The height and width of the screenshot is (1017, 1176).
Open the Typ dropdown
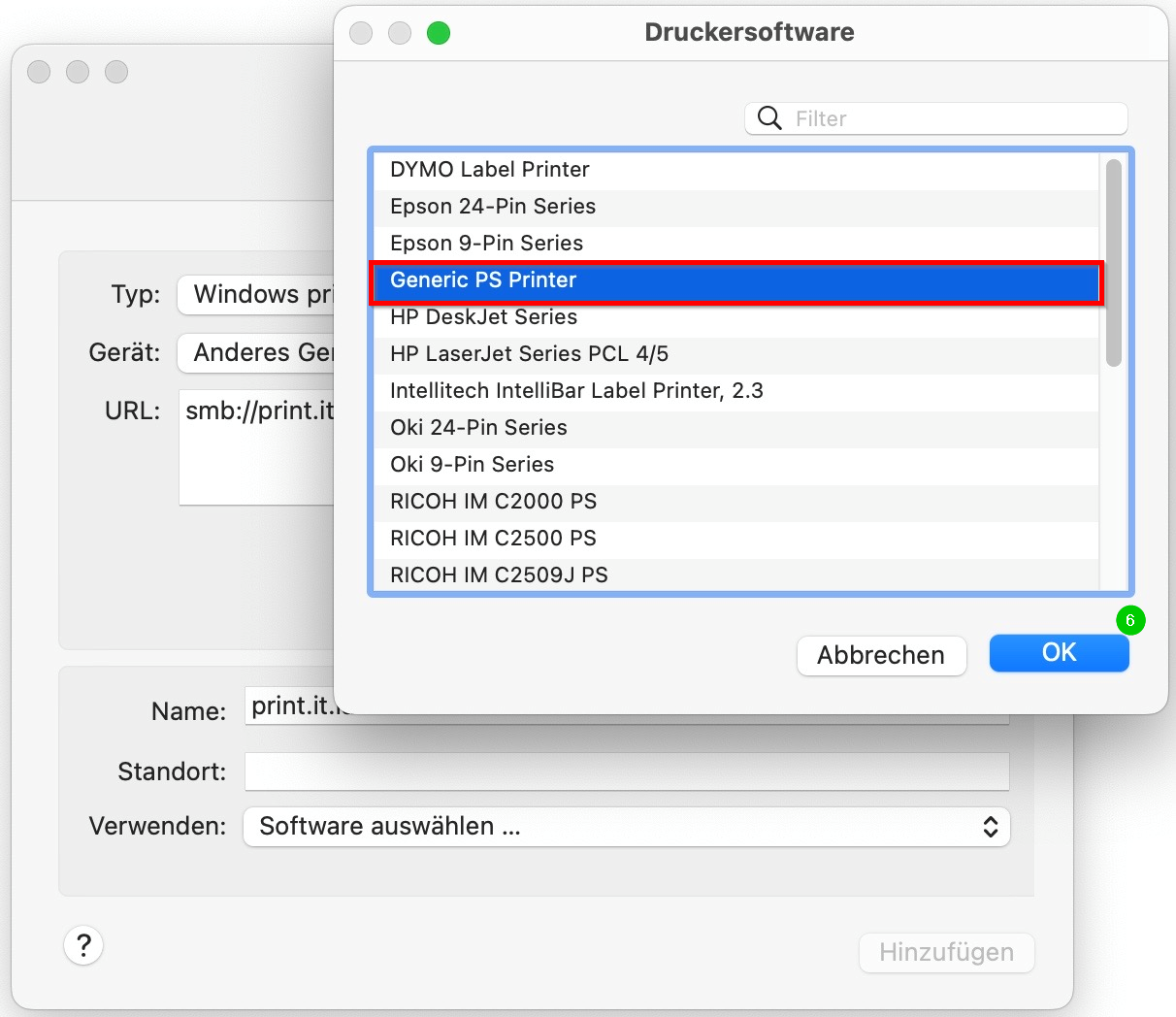click(257, 295)
